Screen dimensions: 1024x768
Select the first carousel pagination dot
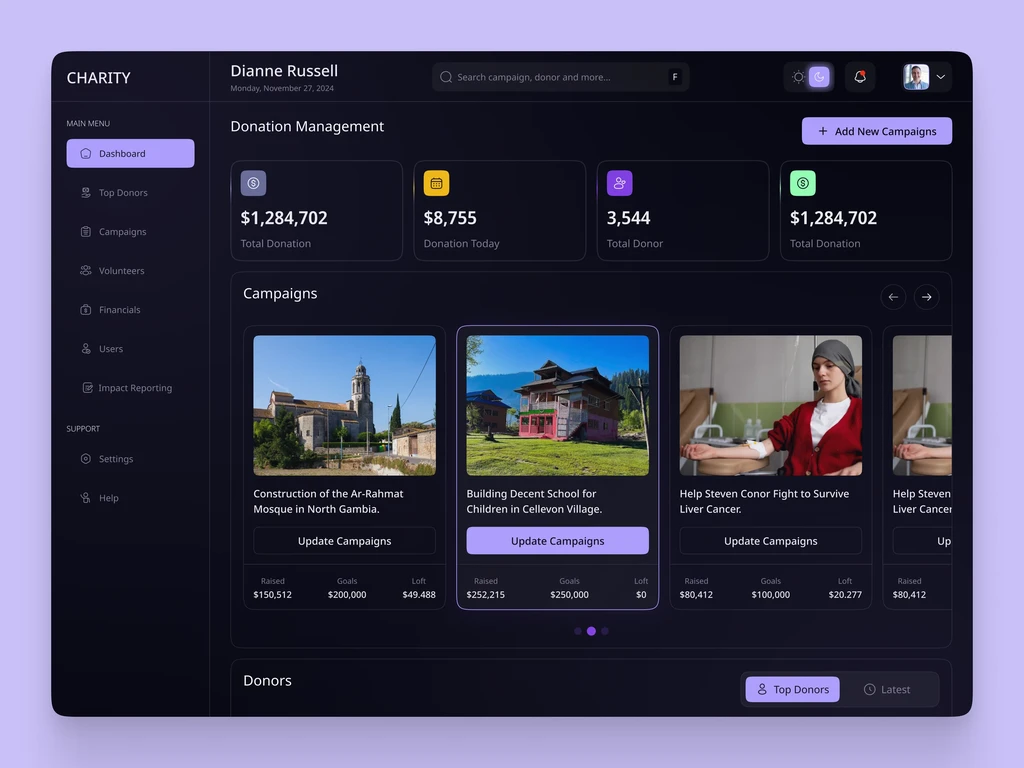click(577, 632)
